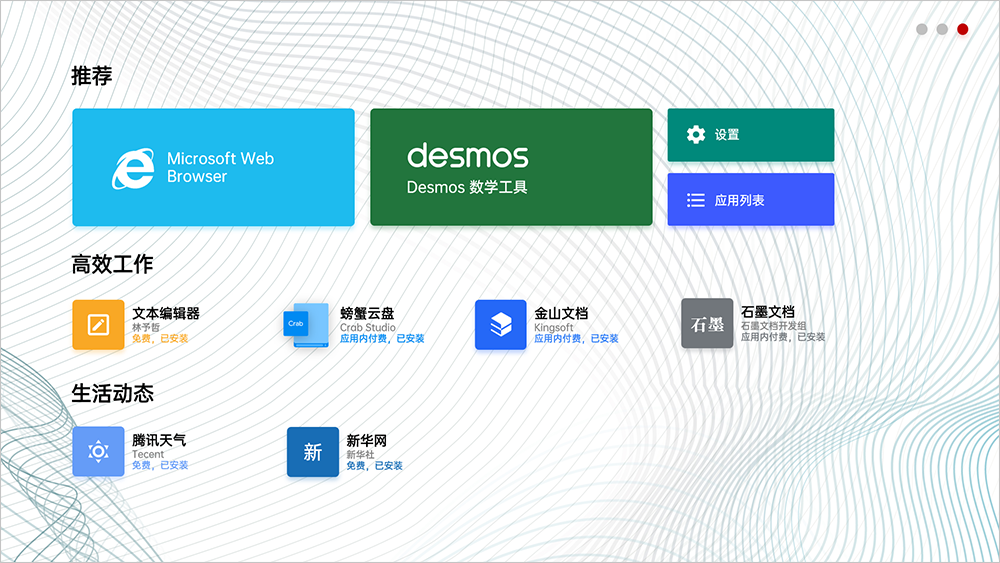Launch the Desmos 数学工具 tile

tap(511, 167)
